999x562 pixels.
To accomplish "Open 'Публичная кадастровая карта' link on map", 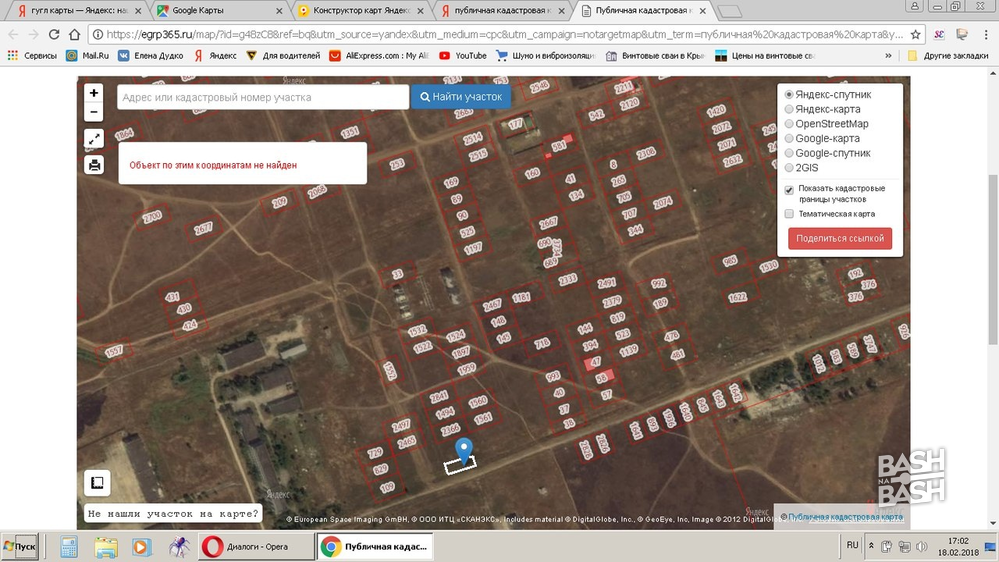I will click(x=845, y=517).
